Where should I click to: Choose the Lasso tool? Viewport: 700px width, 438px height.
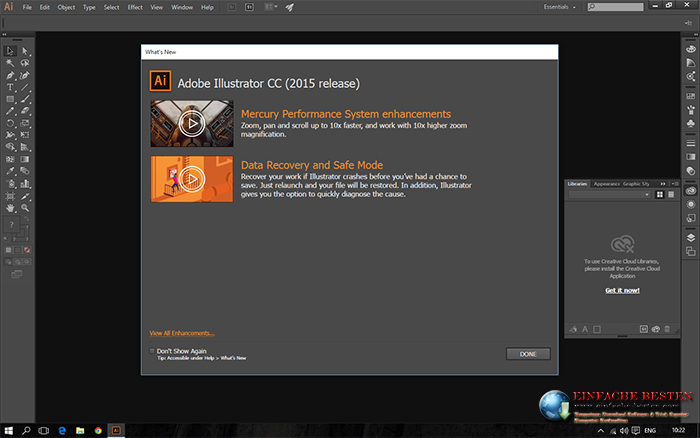pos(25,63)
